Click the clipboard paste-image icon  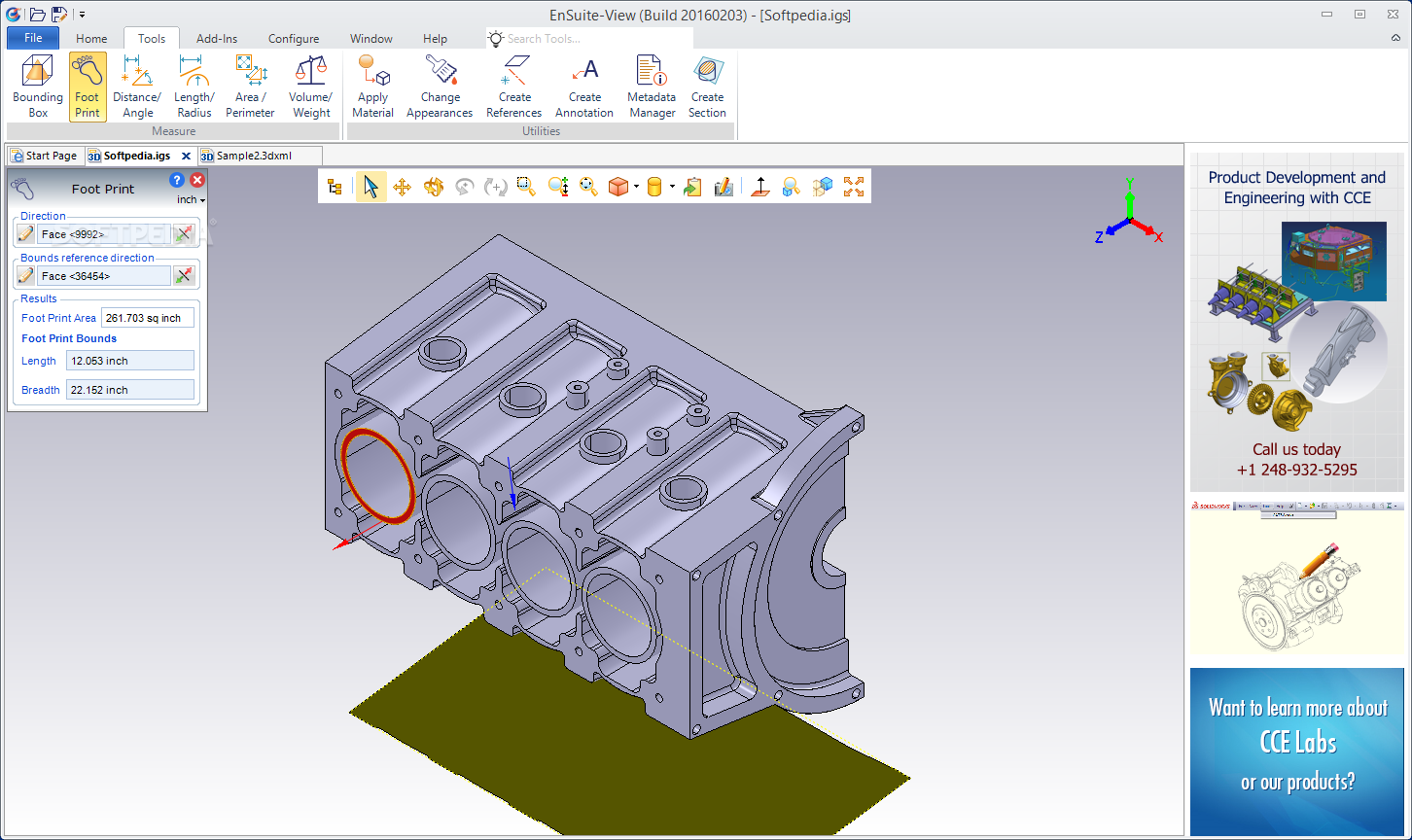point(692,187)
